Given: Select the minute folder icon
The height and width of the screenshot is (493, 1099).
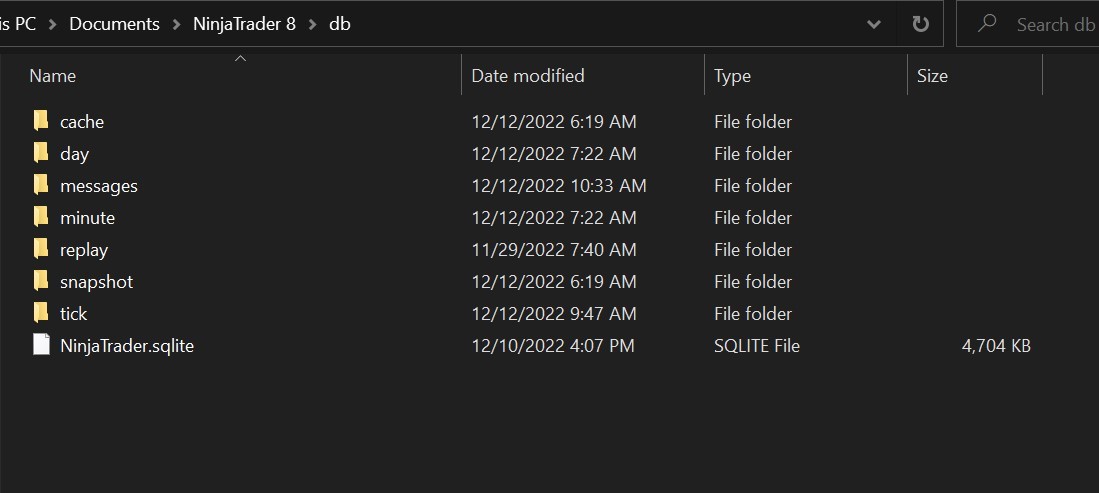Looking at the screenshot, I should pos(41,218).
